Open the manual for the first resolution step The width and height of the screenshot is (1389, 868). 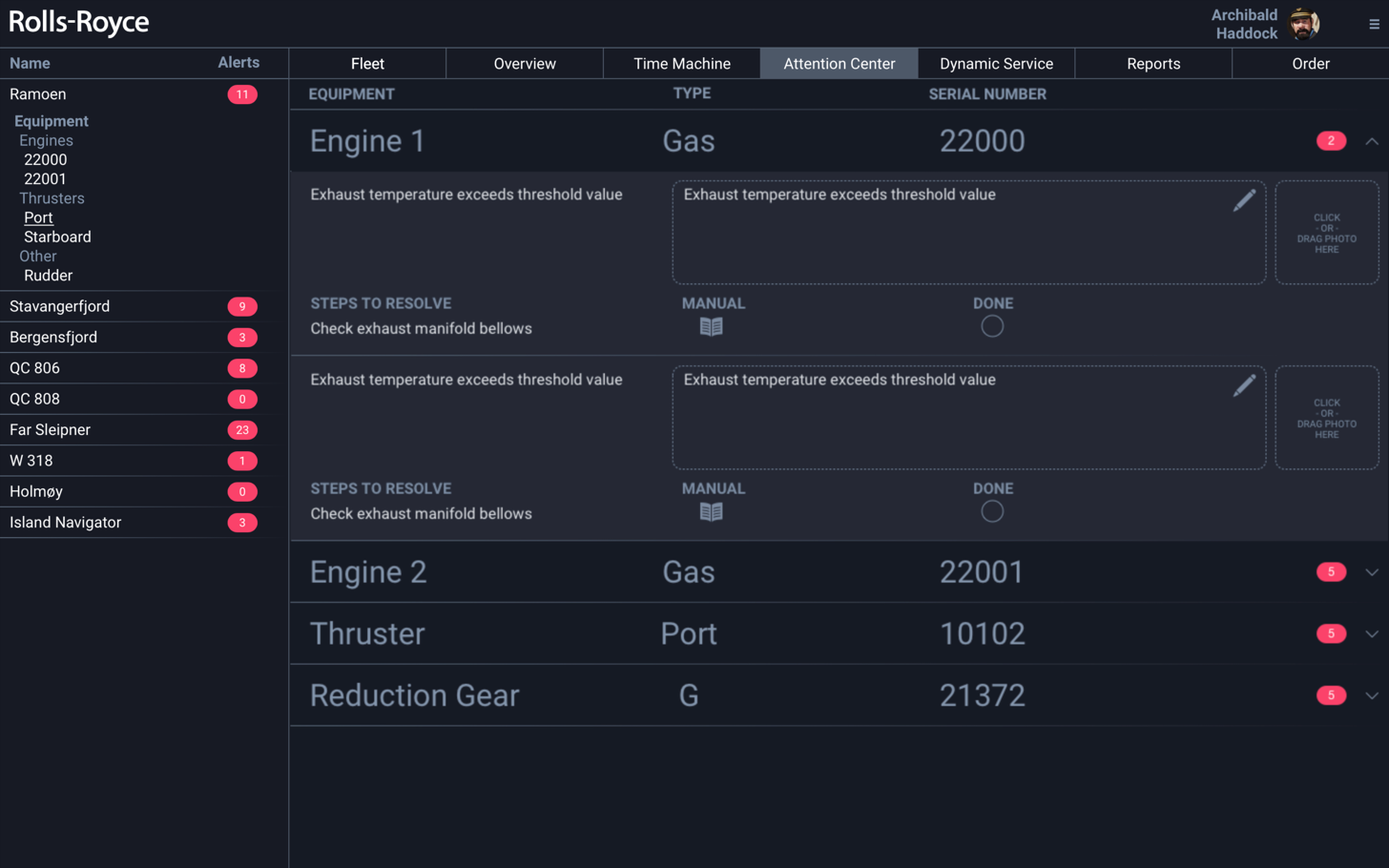click(711, 326)
